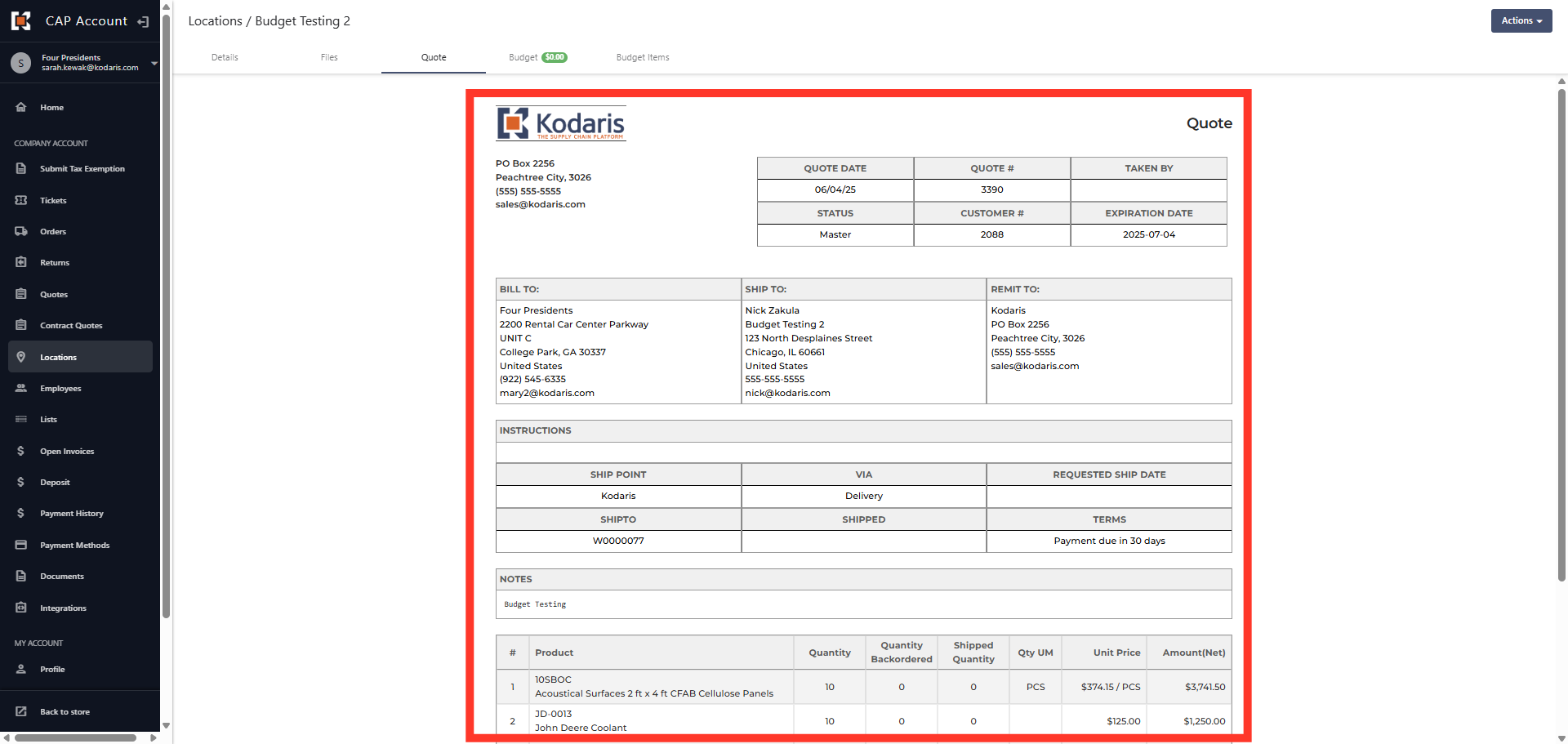1568x744 pixels.
Task: Click the sidebar horizontal scrollbar
Action: pyautogui.click(x=75, y=737)
